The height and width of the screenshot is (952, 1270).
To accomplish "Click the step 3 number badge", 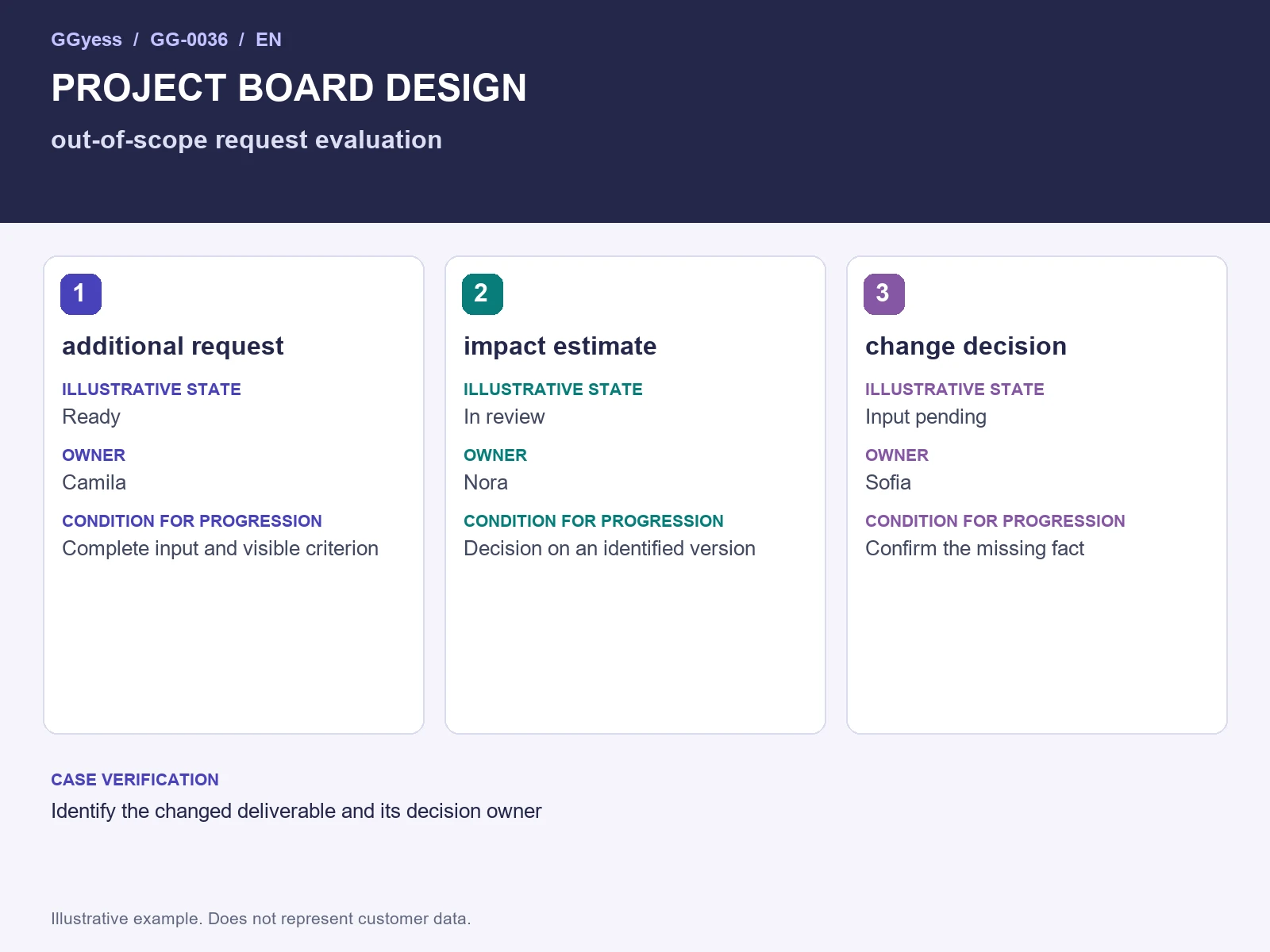I will click(x=884, y=294).
